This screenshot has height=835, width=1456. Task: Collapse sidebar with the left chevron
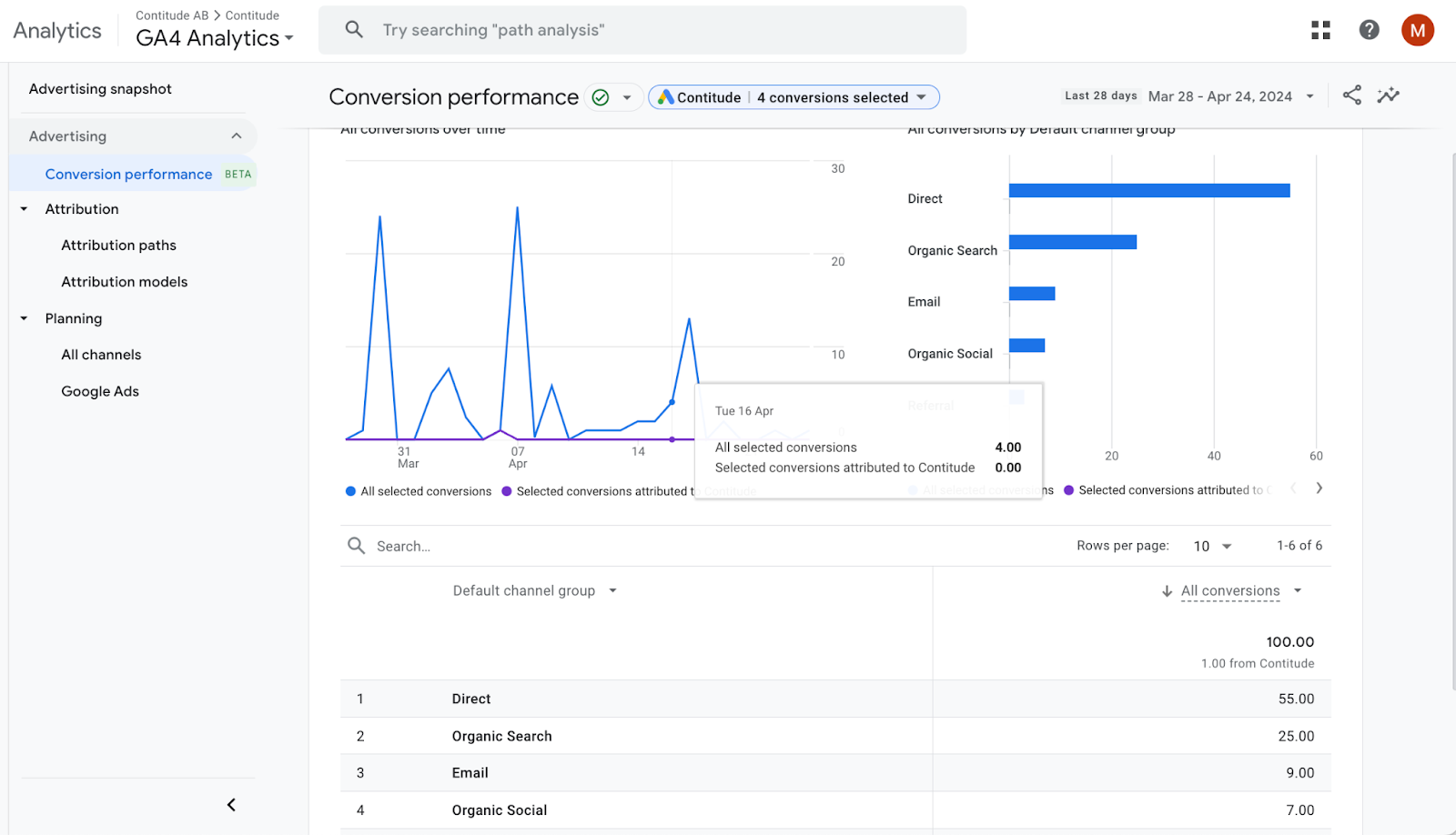coord(231,805)
